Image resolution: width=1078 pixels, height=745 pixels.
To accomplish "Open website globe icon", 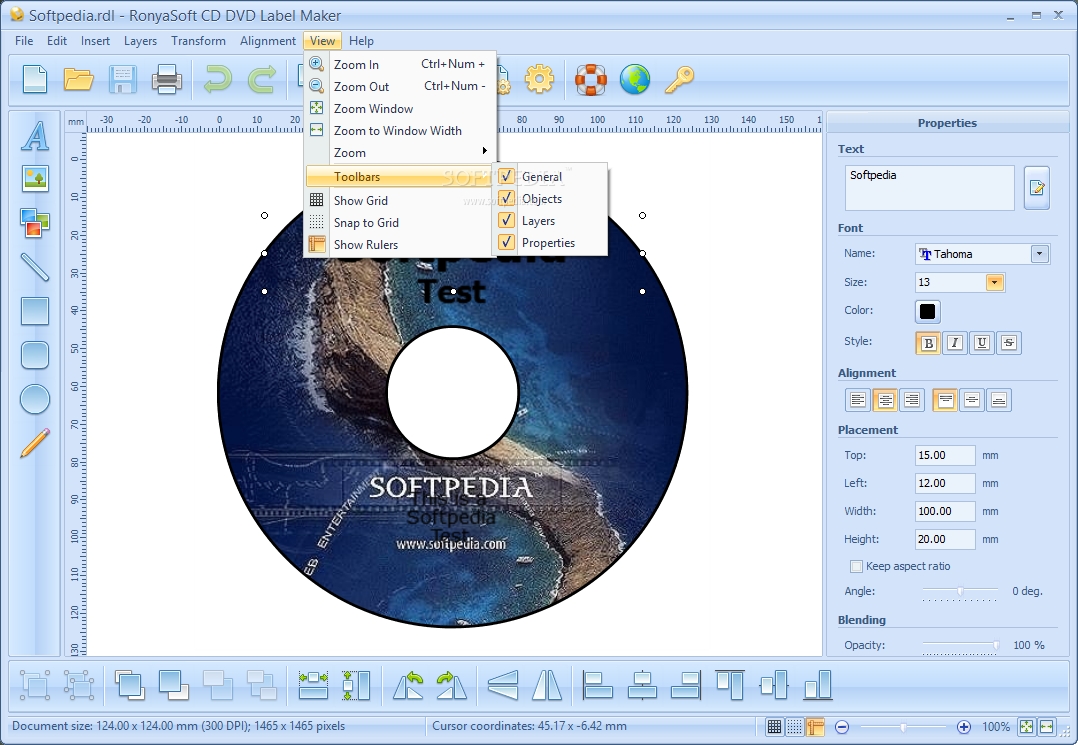I will click(635, 79).
